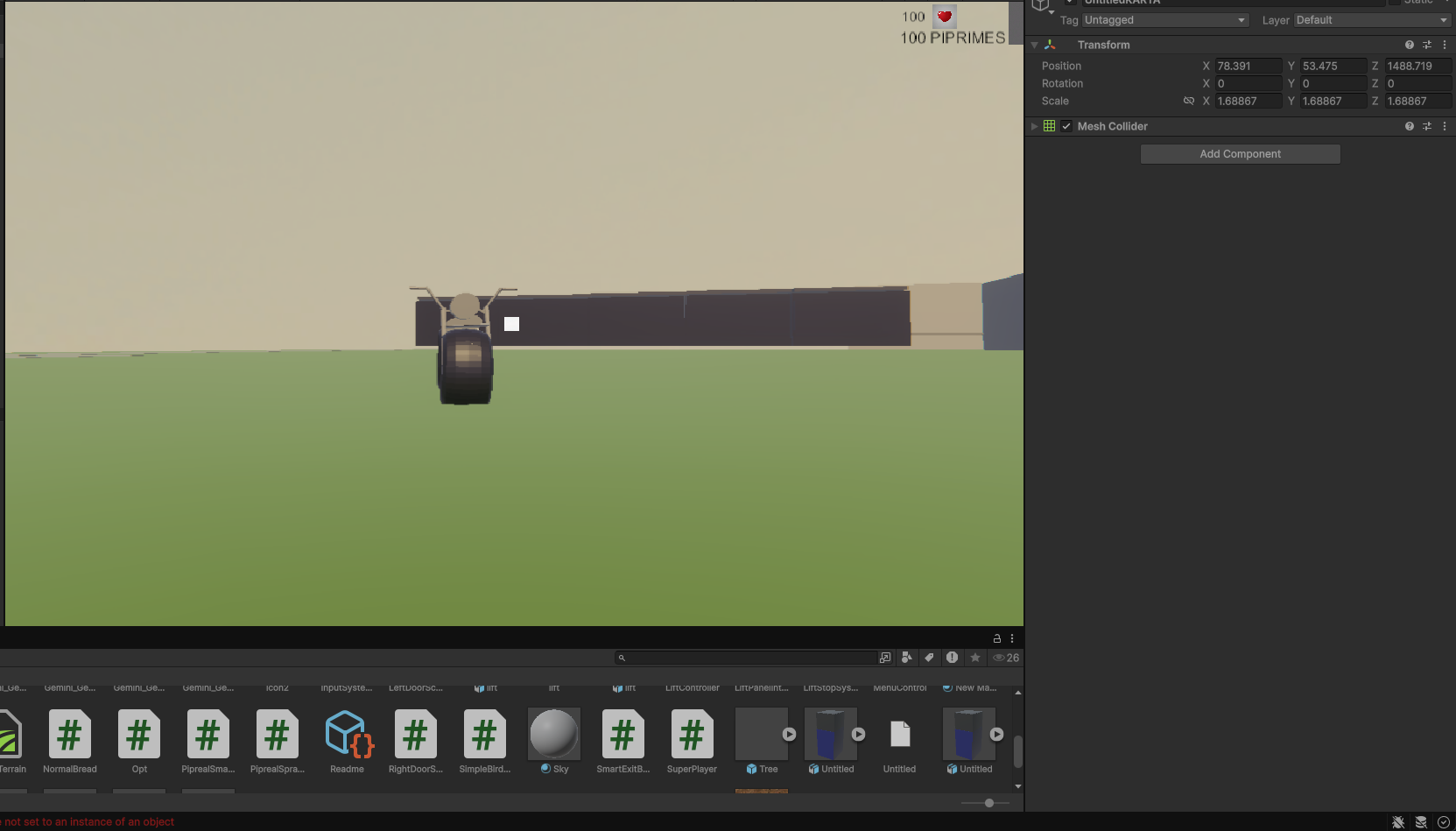Toggle the debugger bug icon in status bar
The height and width of the screenshot is (831, 1456).
coord(1398,822)
